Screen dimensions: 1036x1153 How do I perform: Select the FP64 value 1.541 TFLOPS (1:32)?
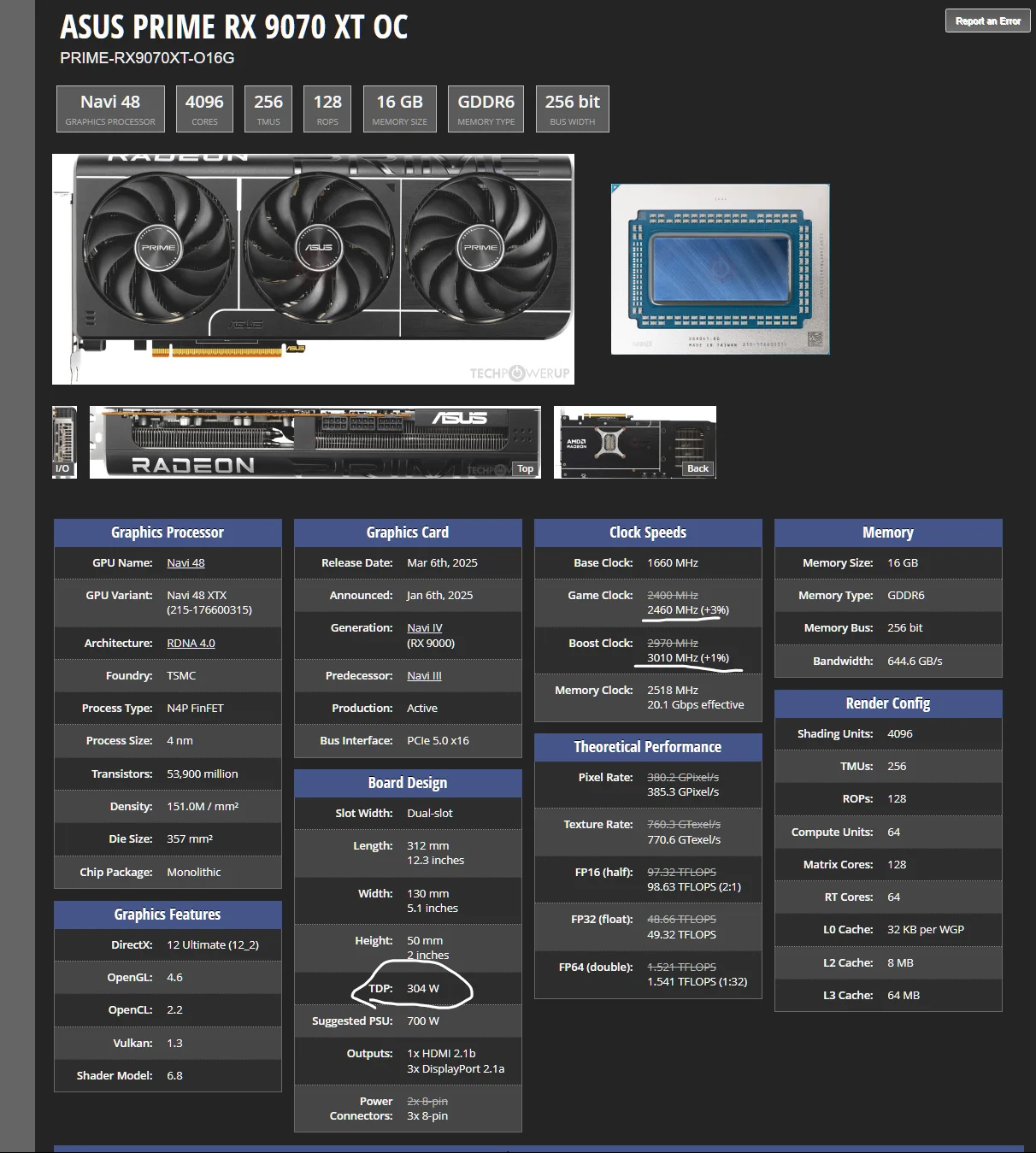tap(697, 981)
